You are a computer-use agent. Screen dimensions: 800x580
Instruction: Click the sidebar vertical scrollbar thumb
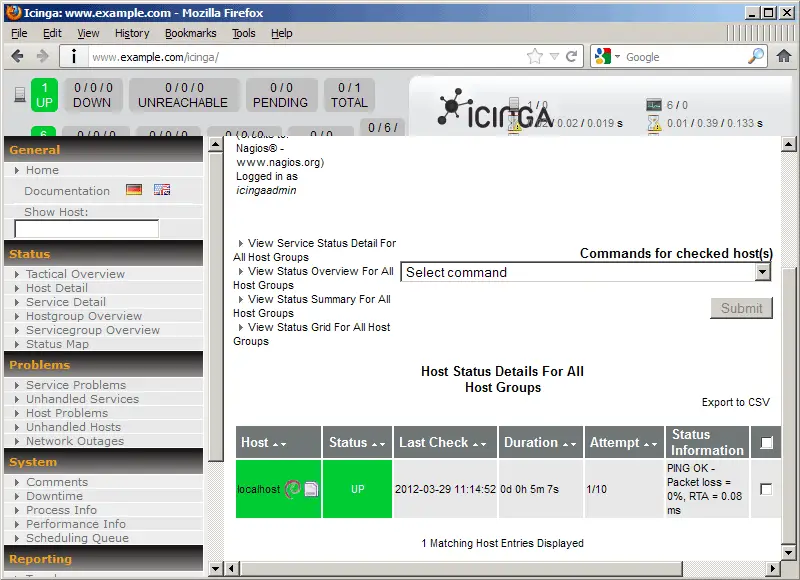[x=216, y=306]
